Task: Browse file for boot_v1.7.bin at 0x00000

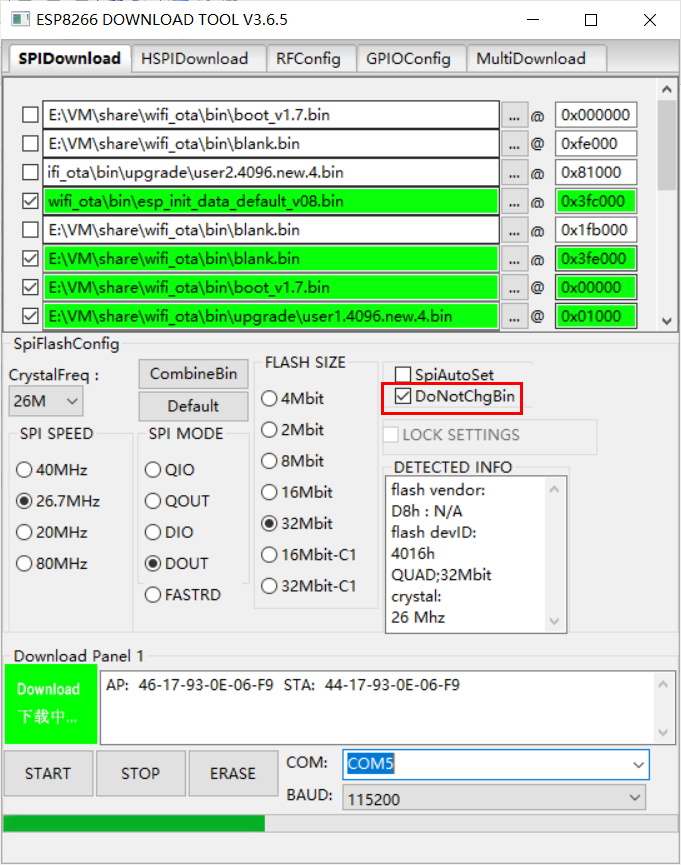Action: click(x=514, y=287)
